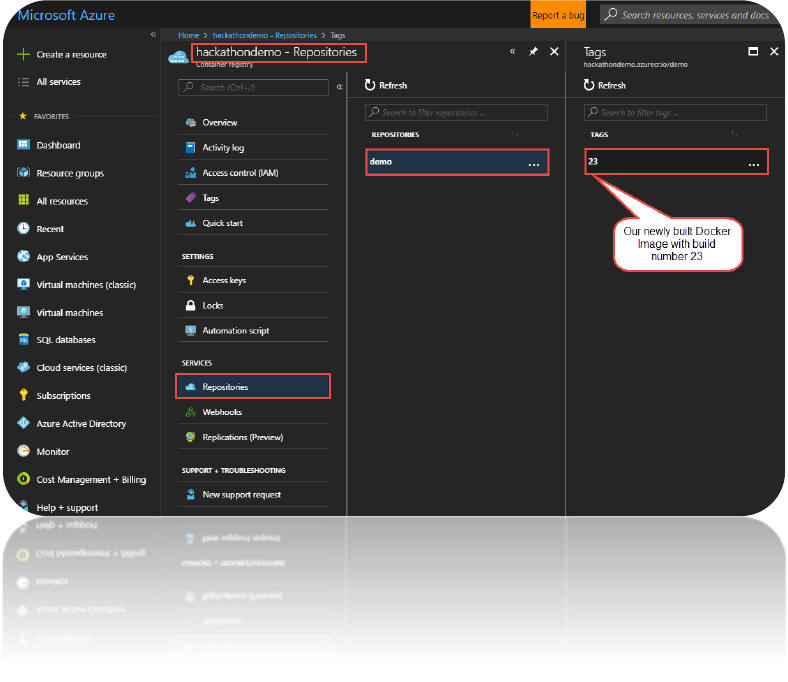The image size is (788, 682).
Task: Collapse the left favorites sidebar
Action: pyautogui.click(x=153, y=35)
